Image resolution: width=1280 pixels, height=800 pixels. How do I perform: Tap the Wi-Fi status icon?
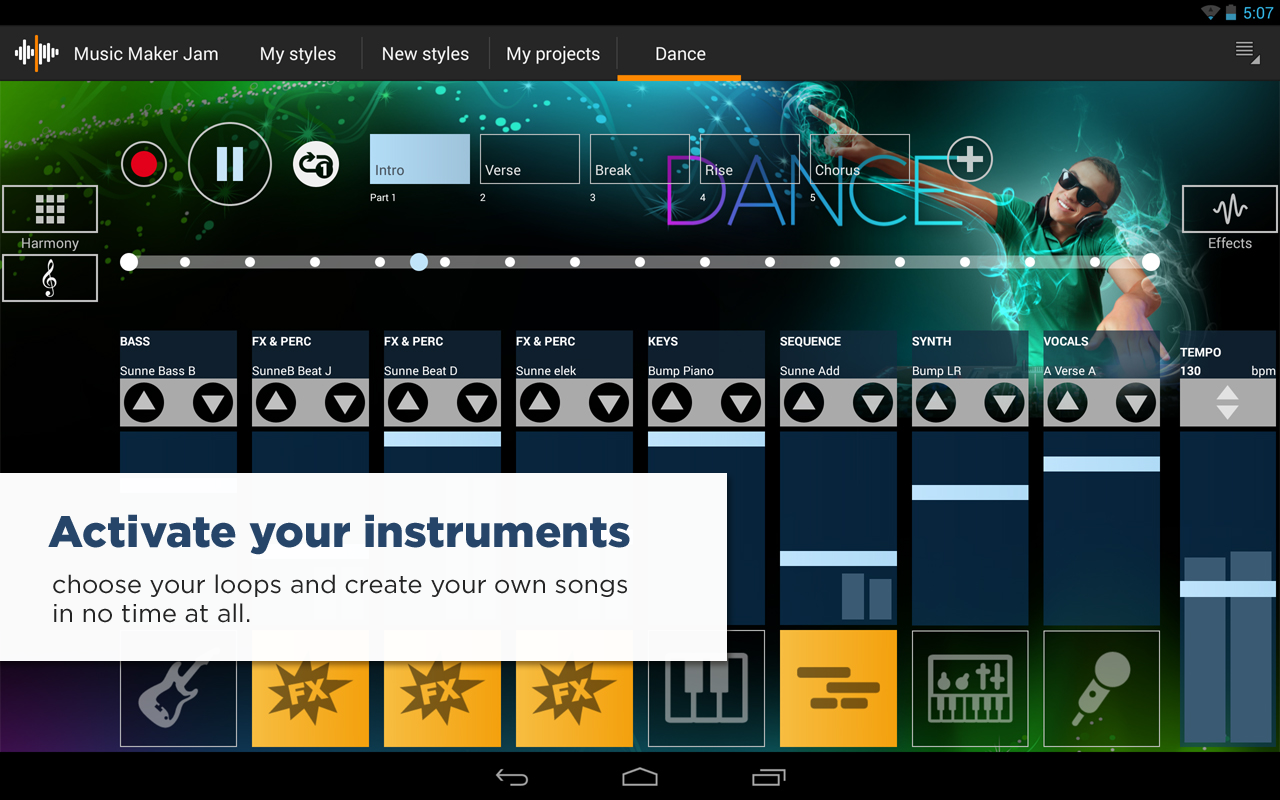[x=1211, y=13]
